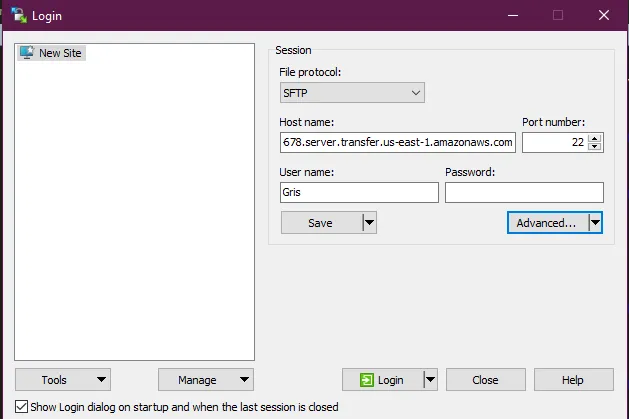Click the User name field containing Gris

click(359, 193)
